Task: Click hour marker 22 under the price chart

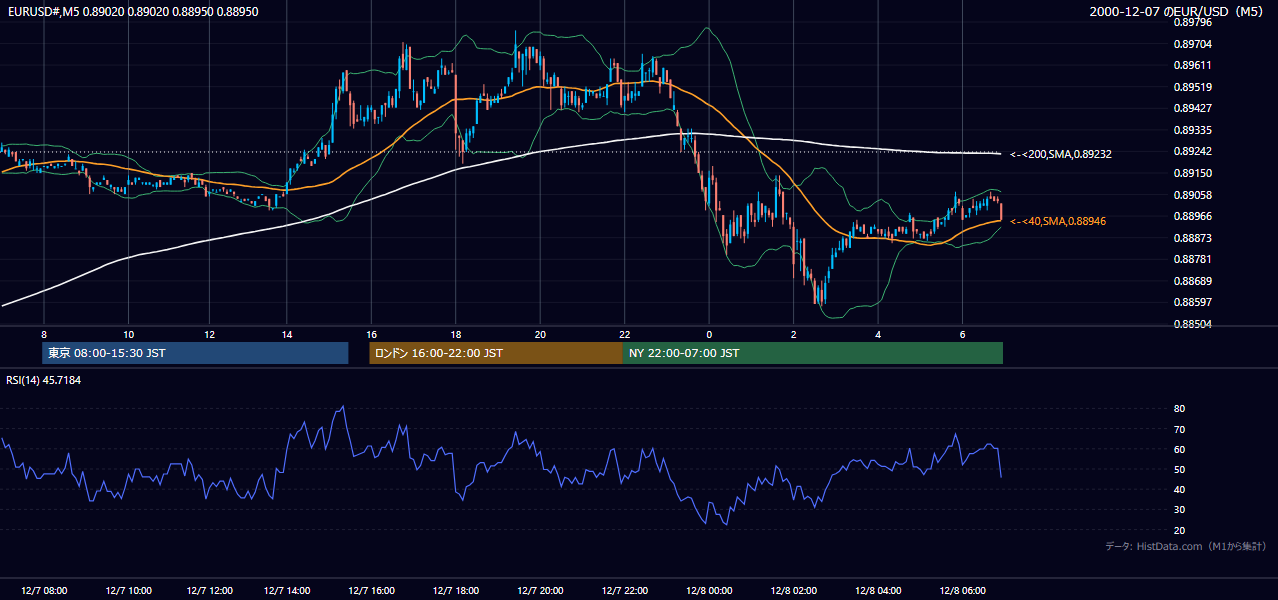Action: coord(625,334)
